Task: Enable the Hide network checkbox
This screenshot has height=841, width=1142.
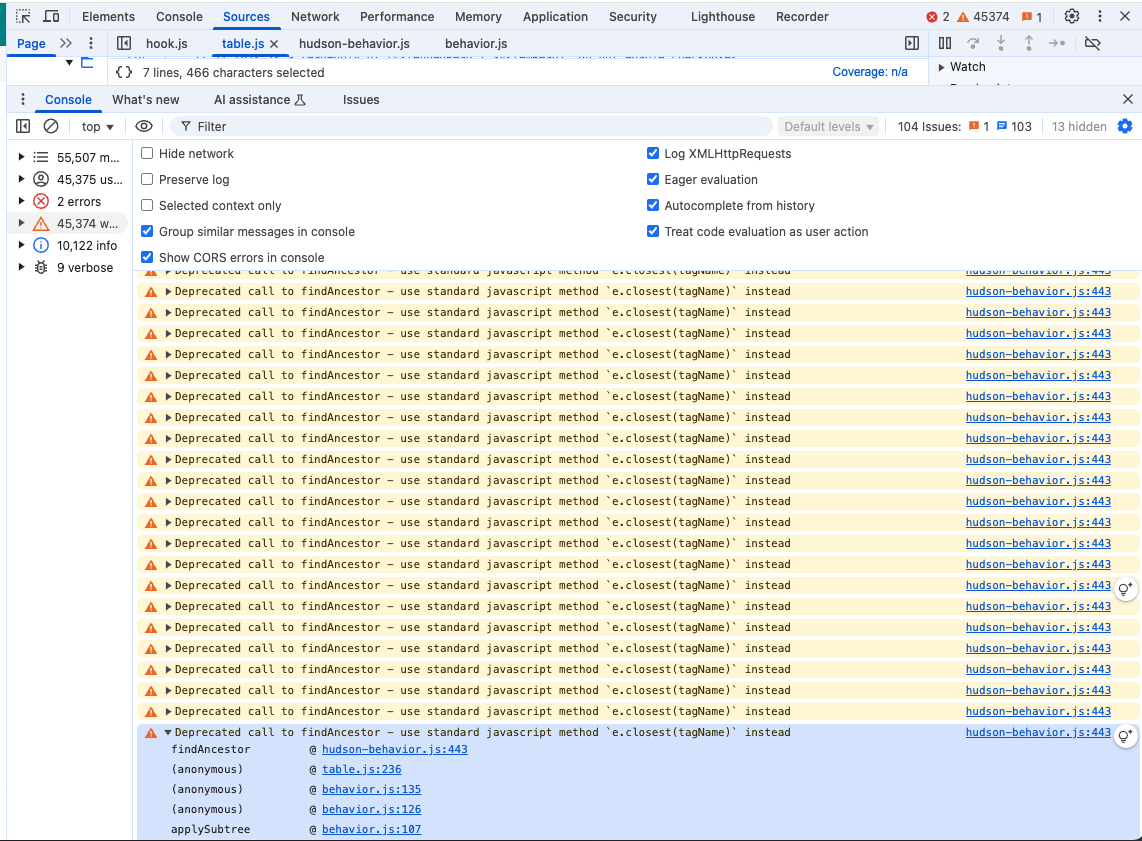Action: click(x=147, y=154)
